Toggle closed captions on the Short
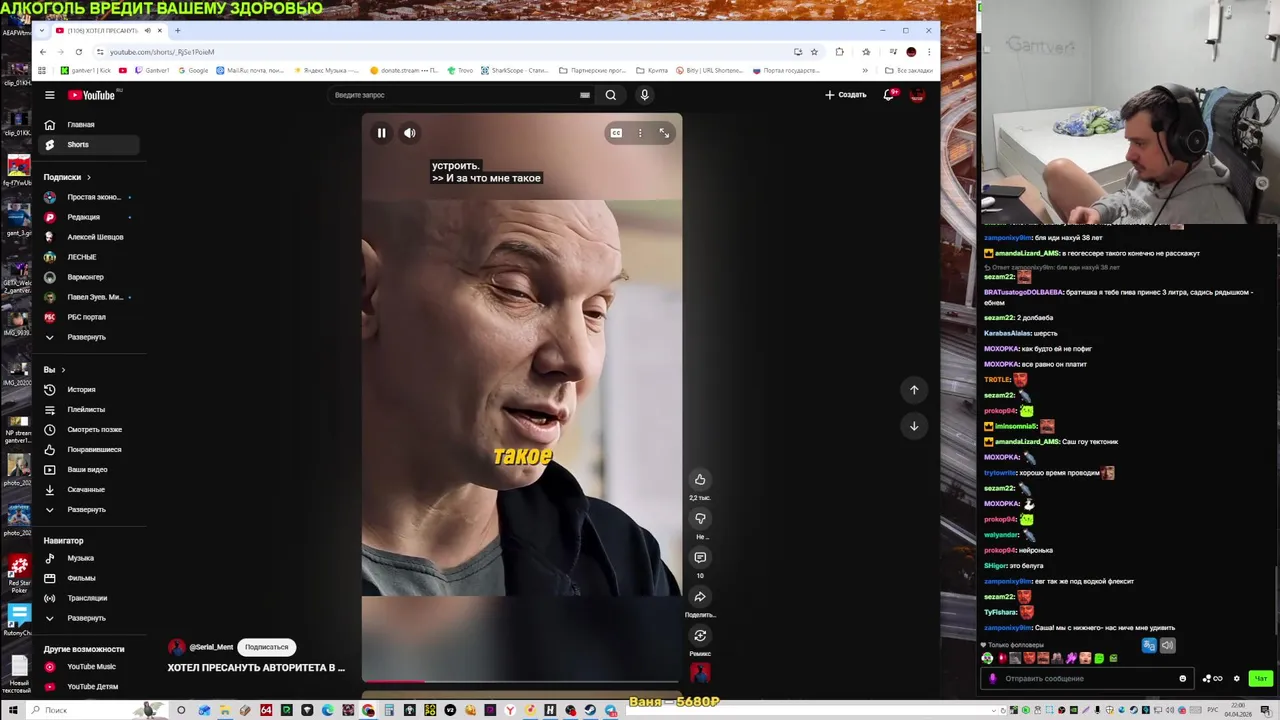This screenshot has width=1280, height=720. (x=616, y=133)
